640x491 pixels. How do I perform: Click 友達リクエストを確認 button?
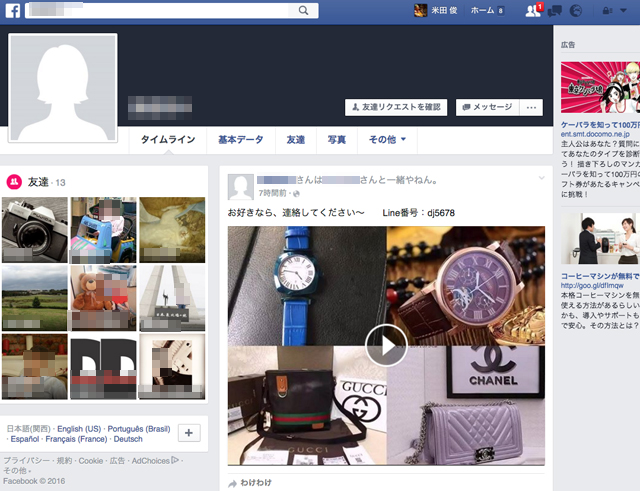(396, 107)
